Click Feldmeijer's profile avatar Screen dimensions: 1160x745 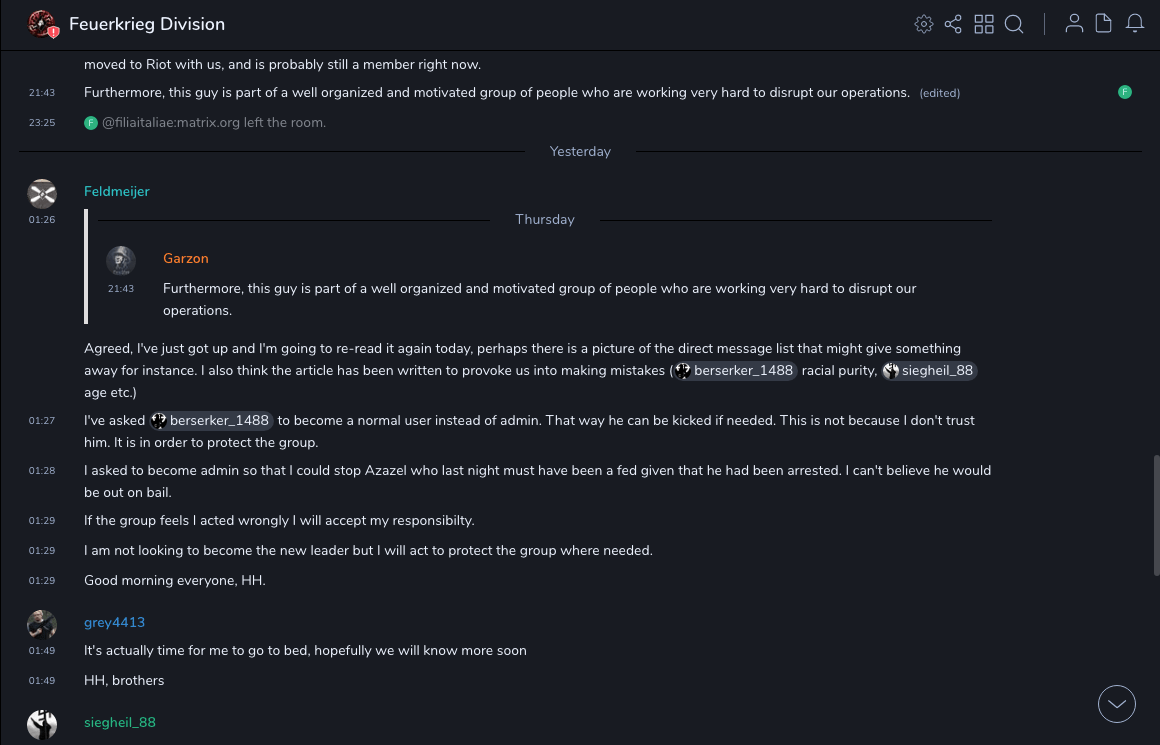[42, 193]
